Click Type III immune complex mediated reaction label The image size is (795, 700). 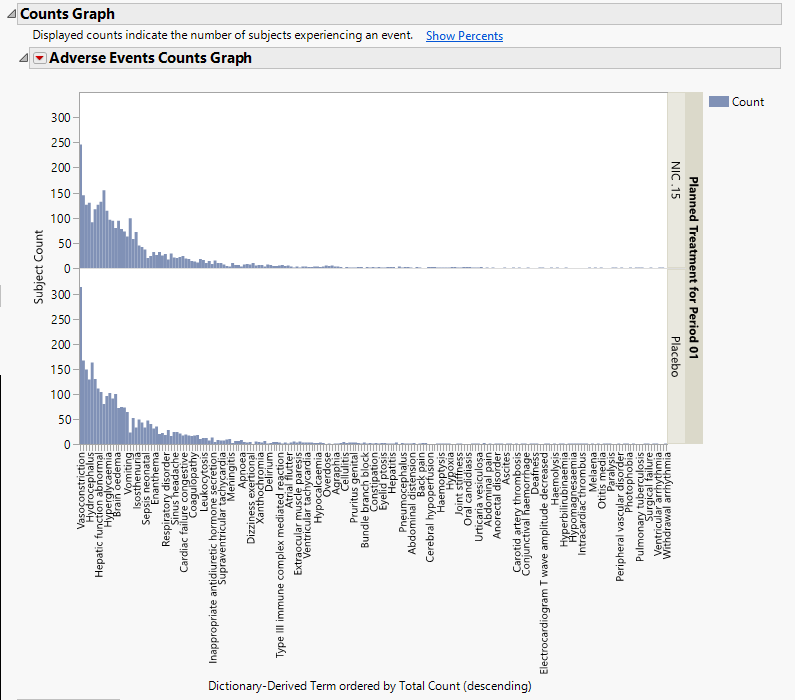click(280, 555)
